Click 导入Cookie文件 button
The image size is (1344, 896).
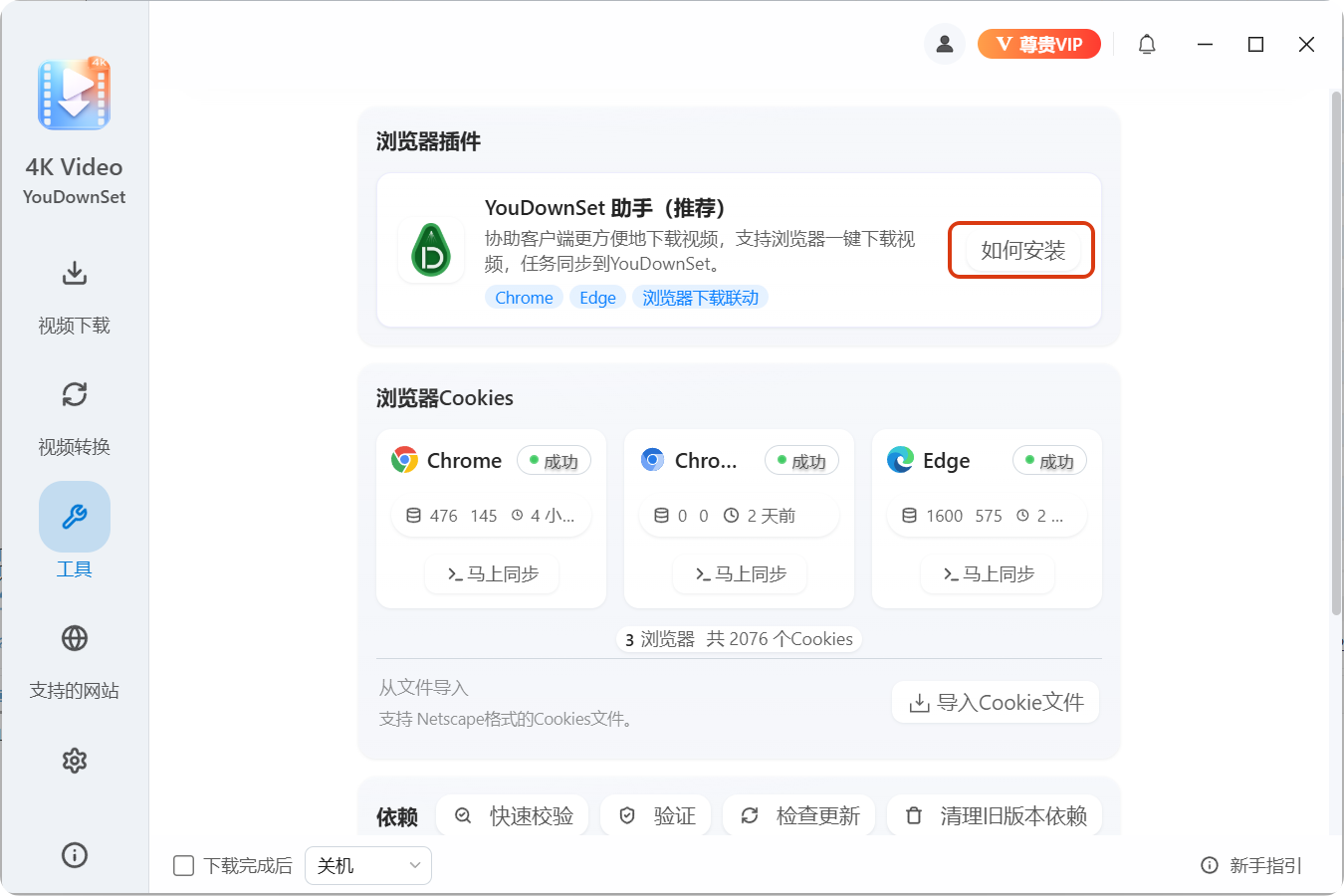(995, 702)
